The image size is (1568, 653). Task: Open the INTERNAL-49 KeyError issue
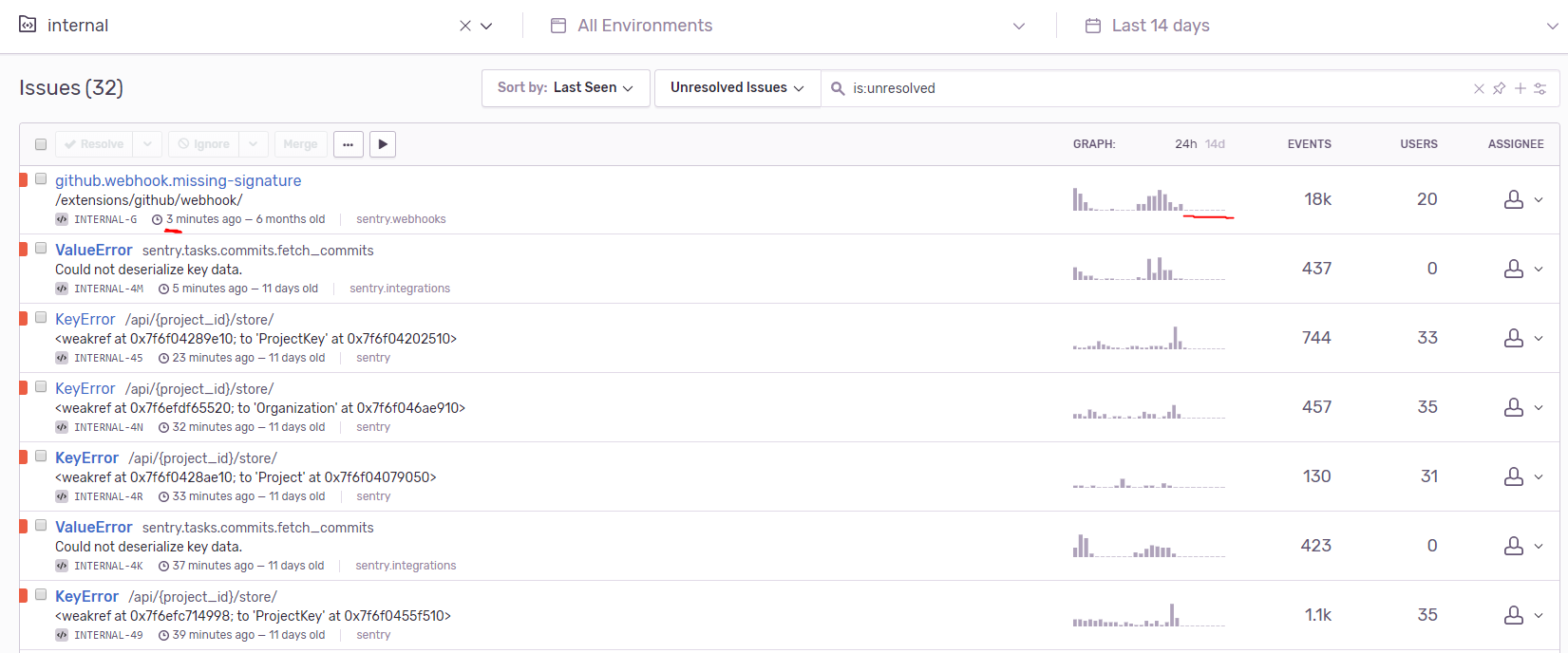point(86,596)
